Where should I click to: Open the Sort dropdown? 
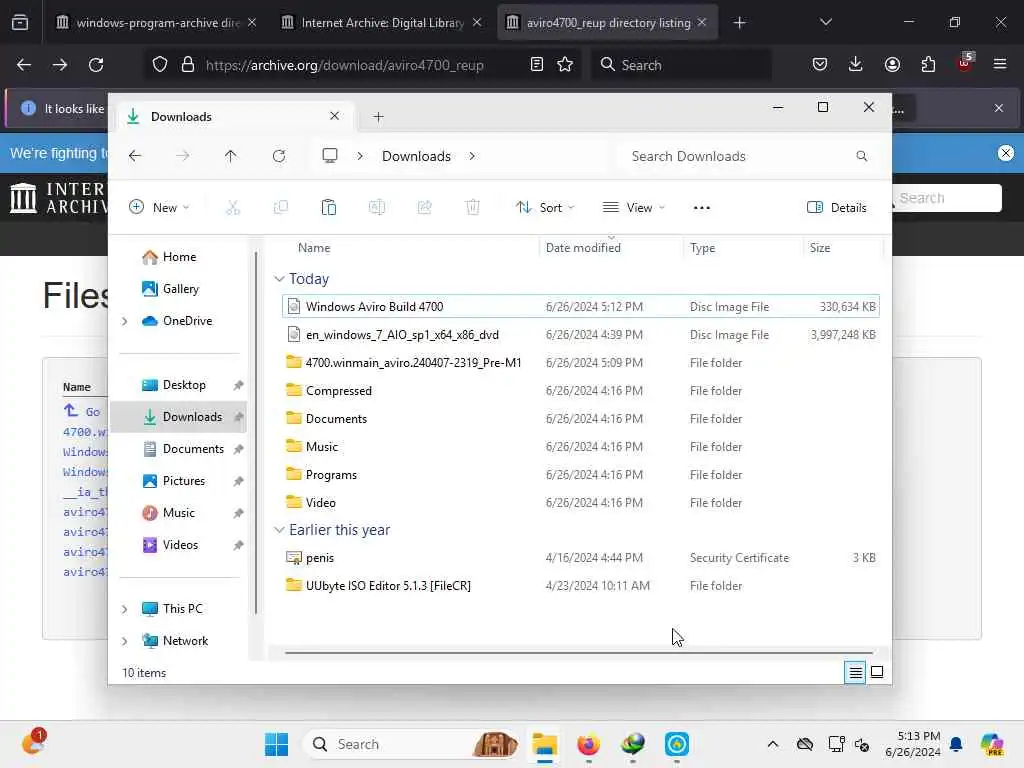545,208
